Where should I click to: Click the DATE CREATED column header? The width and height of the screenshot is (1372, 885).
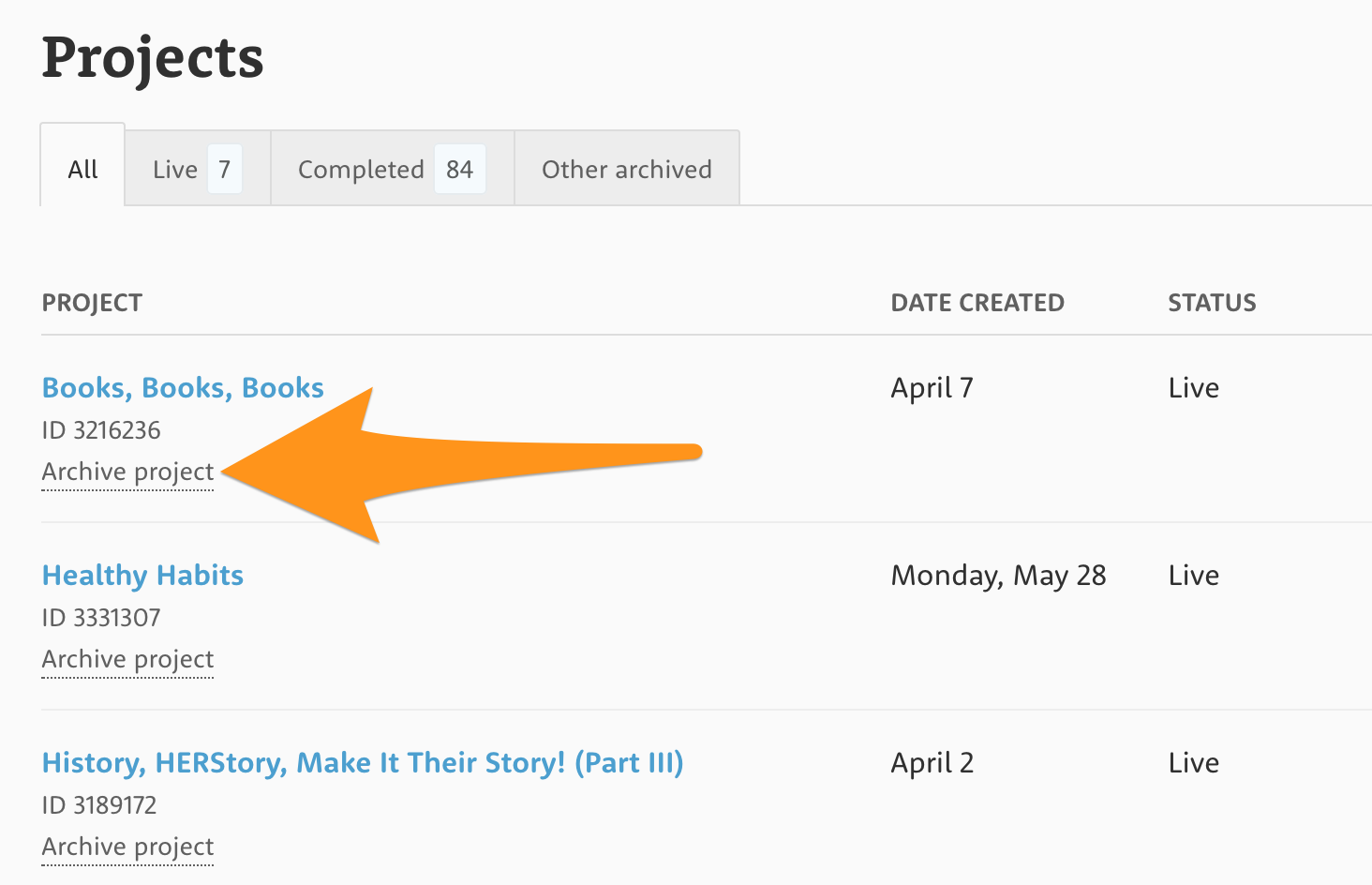click(977, 303)
